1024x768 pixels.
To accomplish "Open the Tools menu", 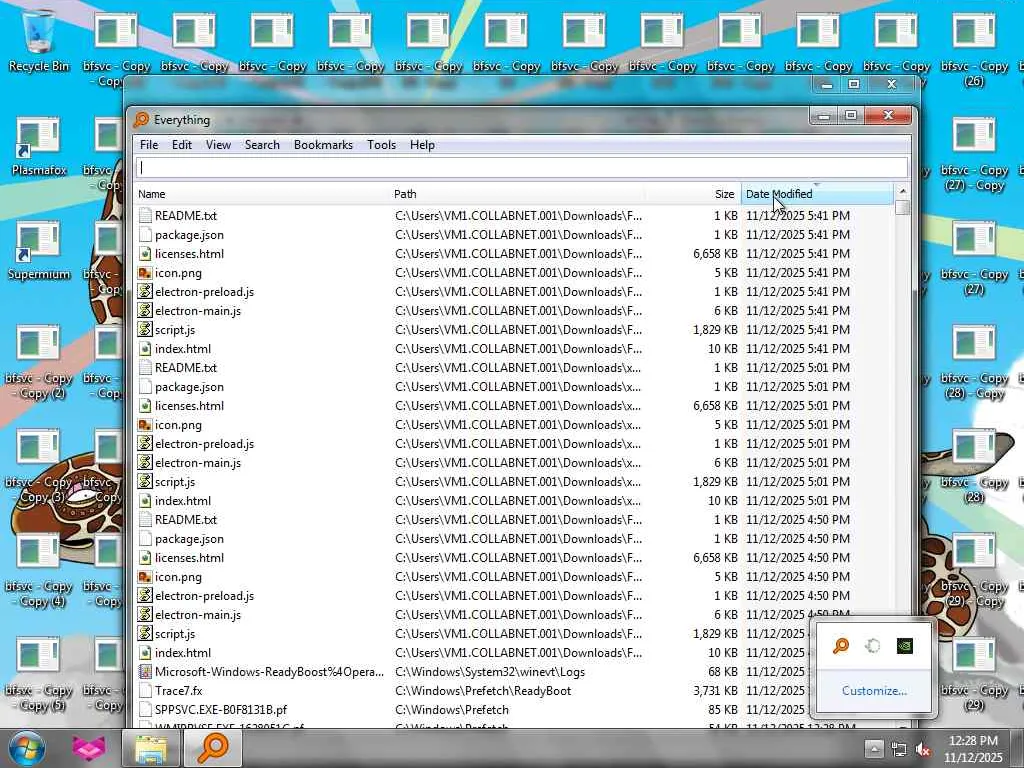I will [x=381, y=145].
